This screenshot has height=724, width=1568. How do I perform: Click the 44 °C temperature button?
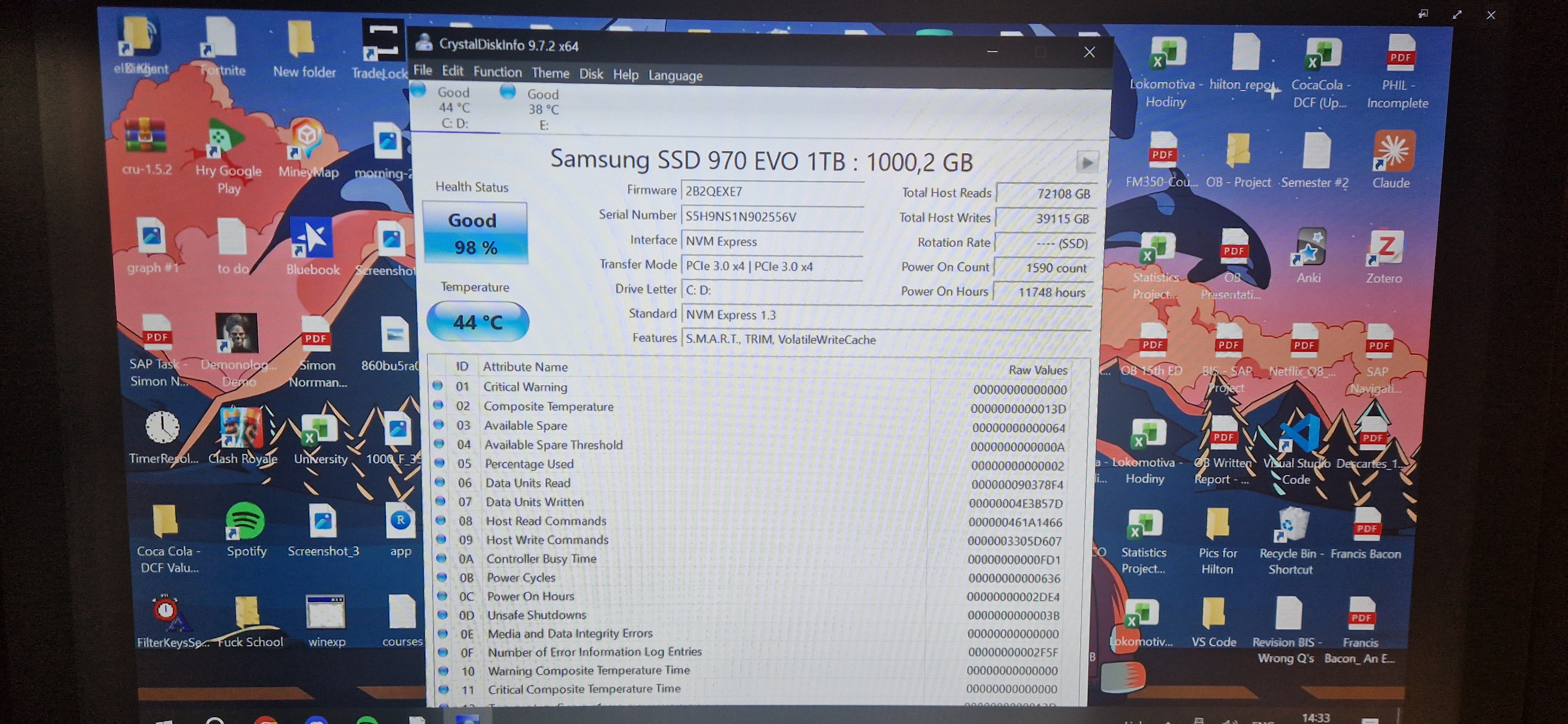(477, 322)
